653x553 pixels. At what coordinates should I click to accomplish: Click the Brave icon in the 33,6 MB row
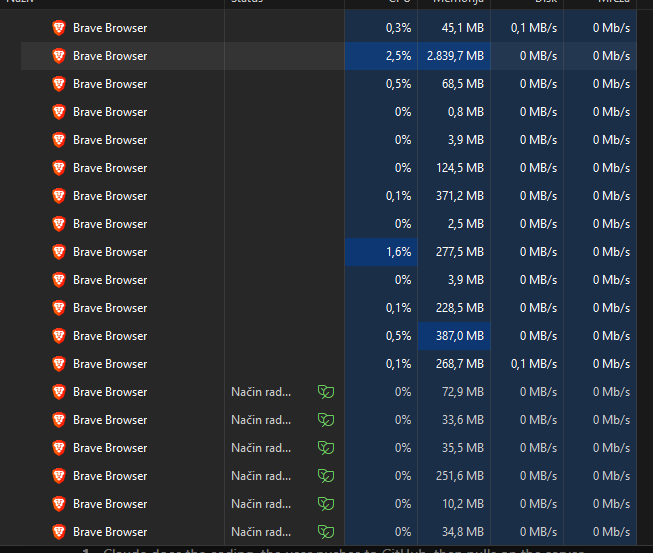click(x=59, y=420)
